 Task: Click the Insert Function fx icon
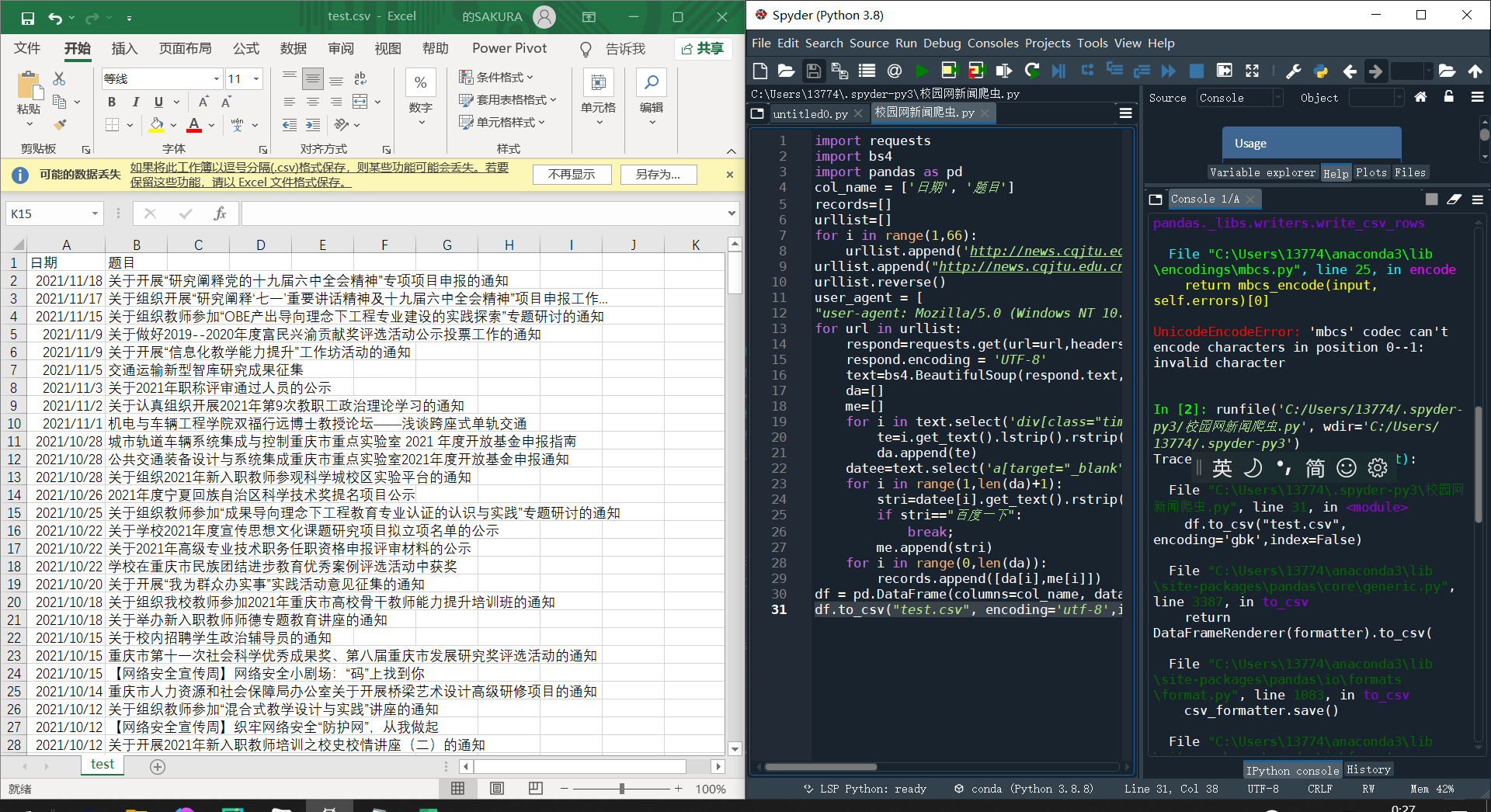pyautogui.click(x=220, y=213)
